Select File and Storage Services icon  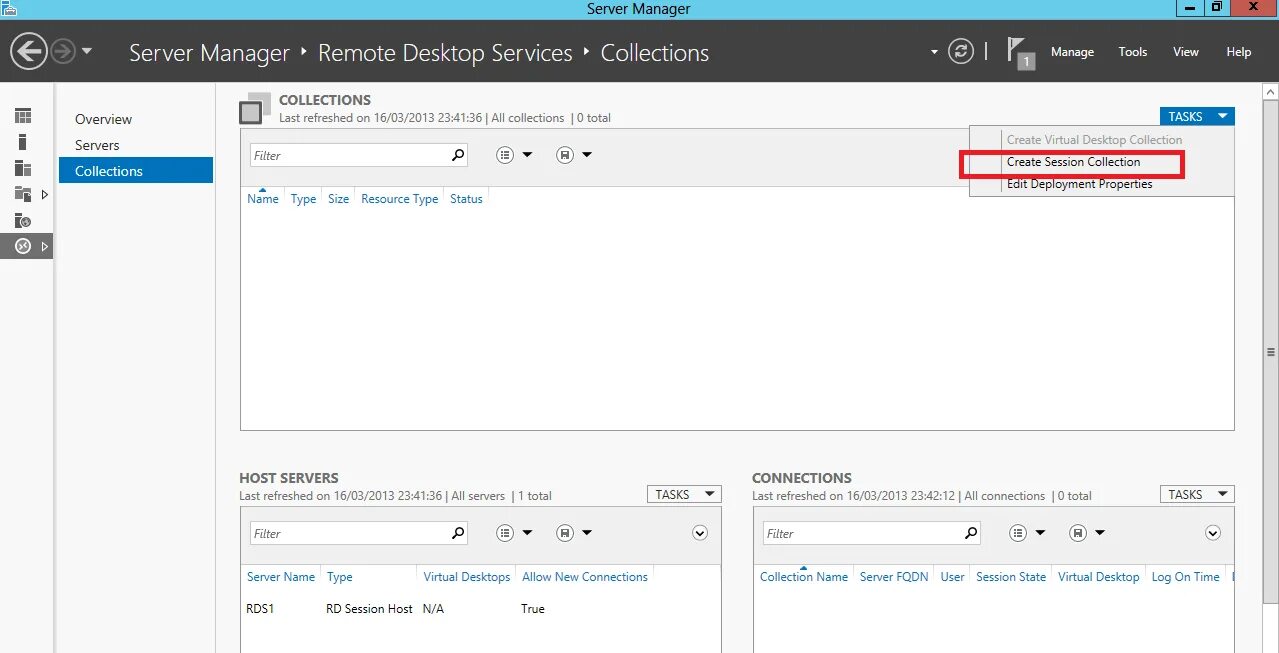[23, 194]
